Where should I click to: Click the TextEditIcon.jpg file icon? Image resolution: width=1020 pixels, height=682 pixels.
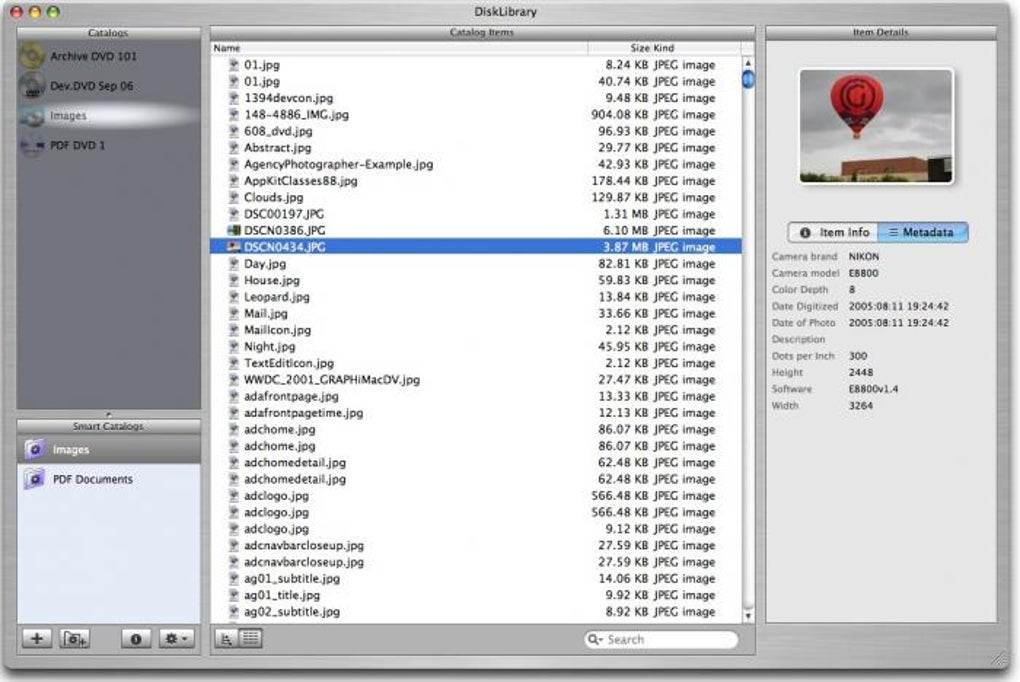pyautogui.click(x=234, y=363)
